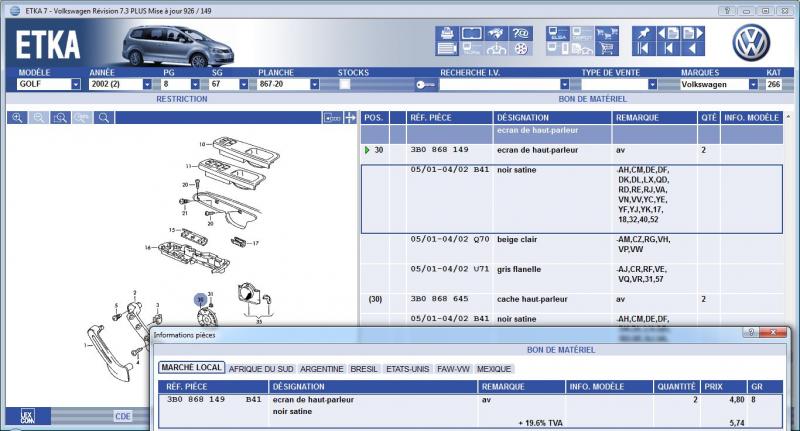Click the DÉSIGNATION column header in main table
The height and width of the screenshot is (431, 800).
(x=553, y=118)
